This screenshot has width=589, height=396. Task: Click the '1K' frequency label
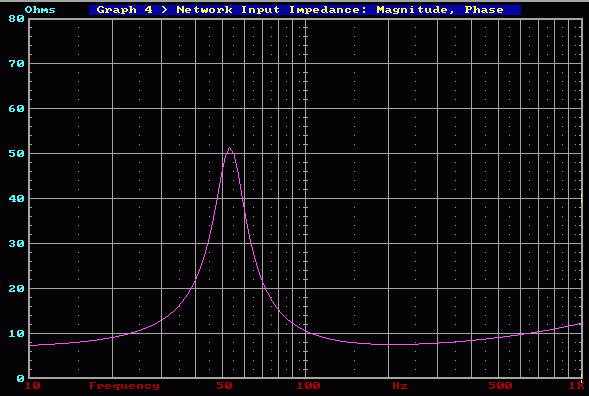577,386
